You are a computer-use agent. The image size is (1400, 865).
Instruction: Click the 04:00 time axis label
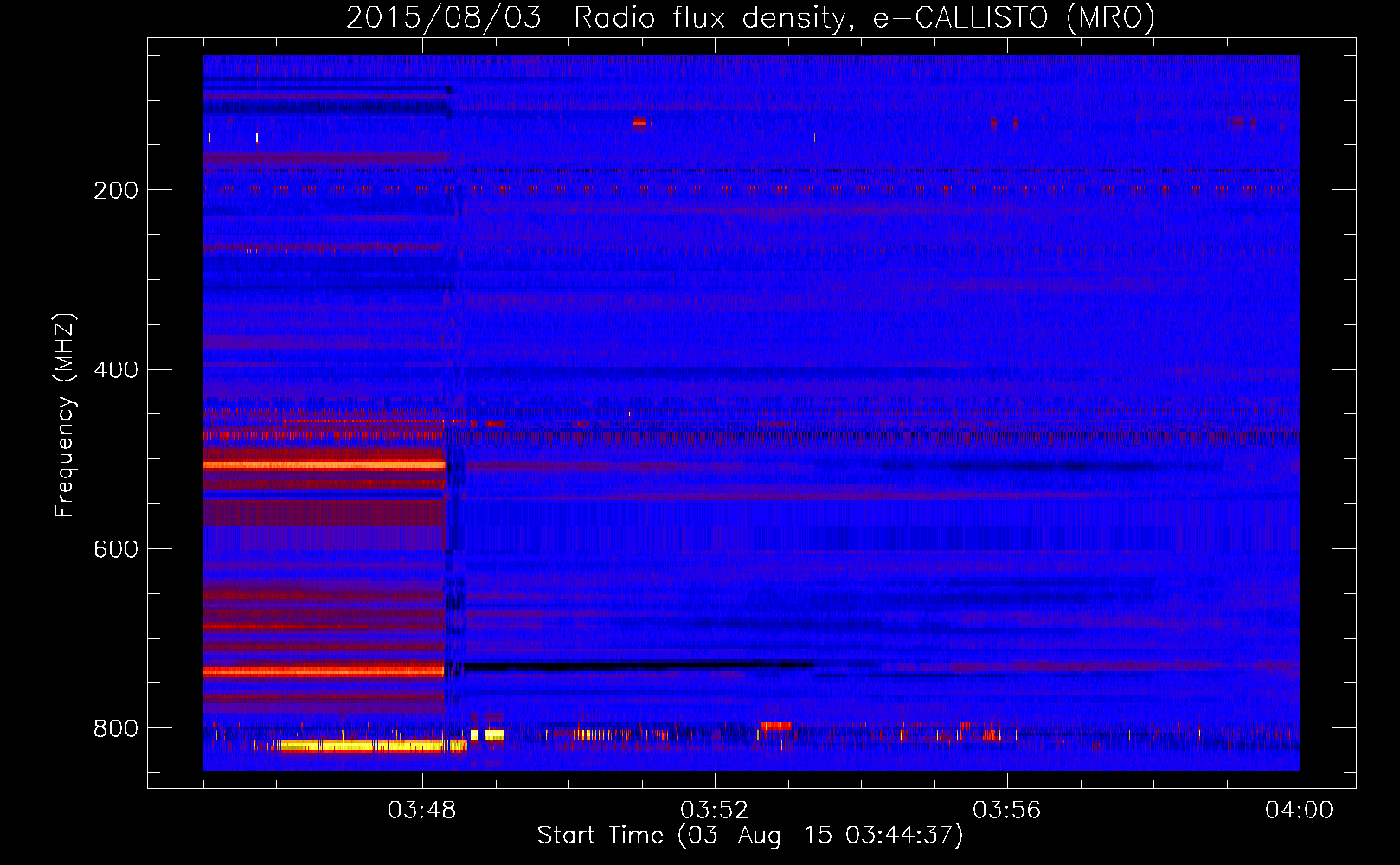(x=1300, y=811)
